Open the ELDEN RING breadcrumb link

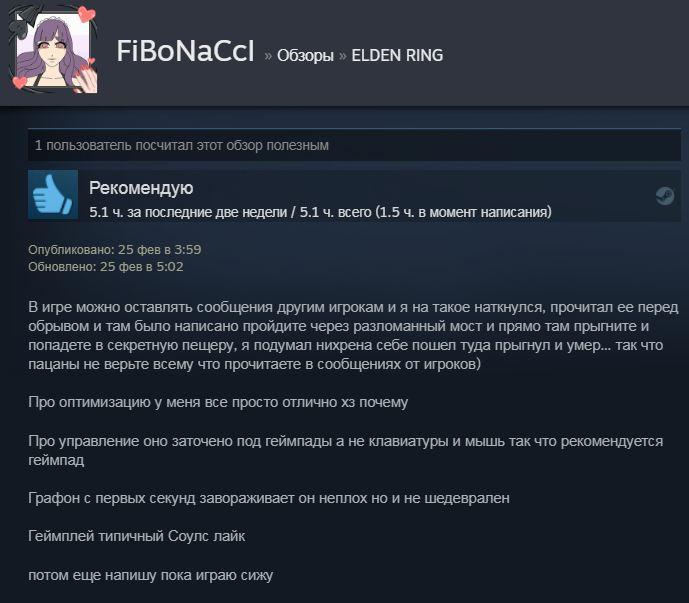tap(397, 55)
